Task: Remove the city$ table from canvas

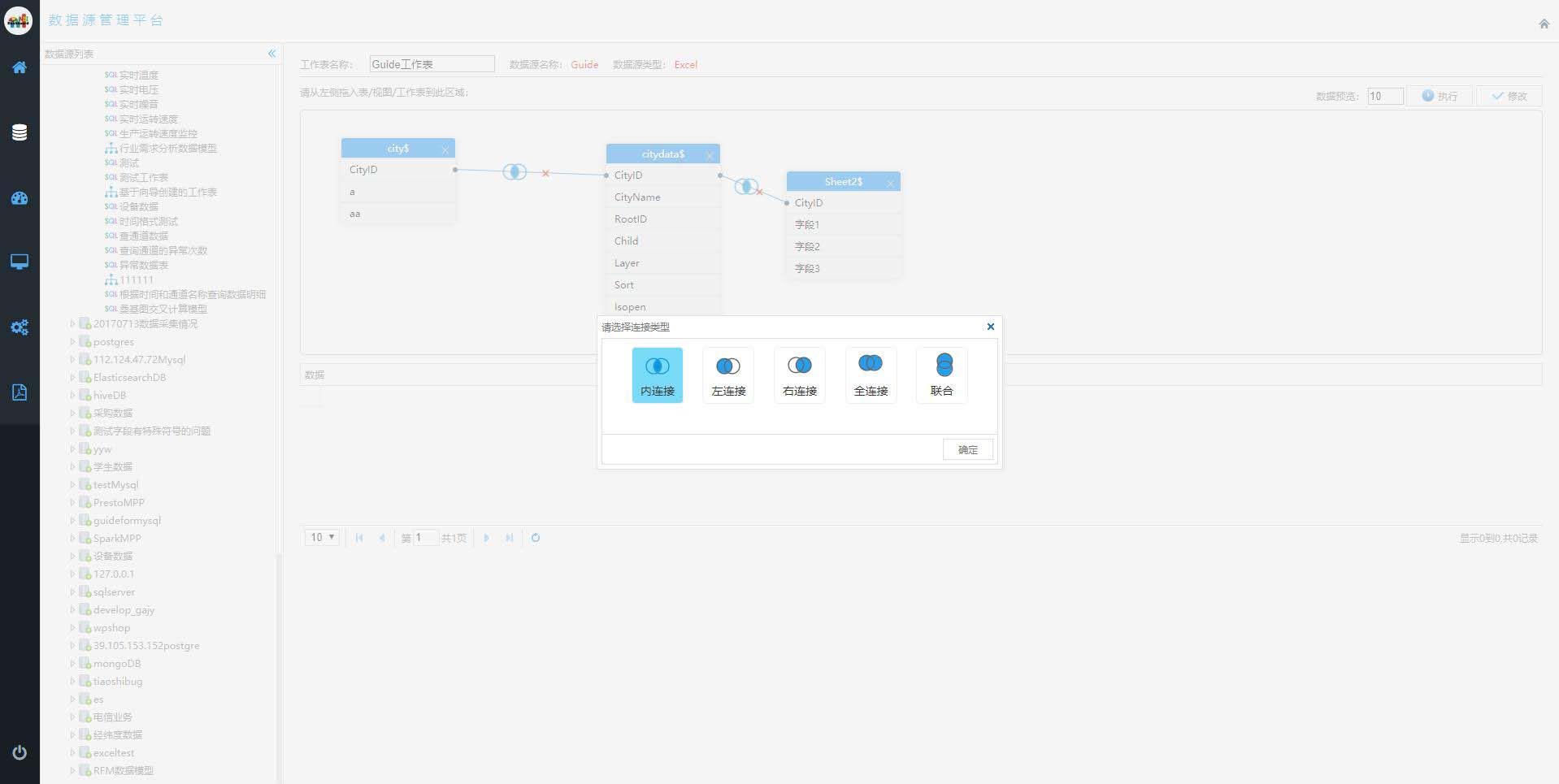Action: pyautogui.click(x=445, y=149)
